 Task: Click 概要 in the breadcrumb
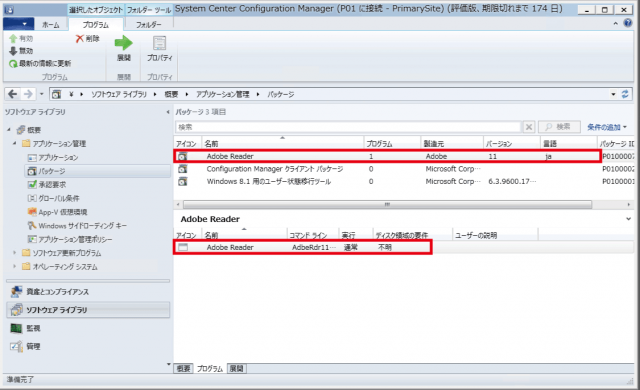tap(171, 94)
